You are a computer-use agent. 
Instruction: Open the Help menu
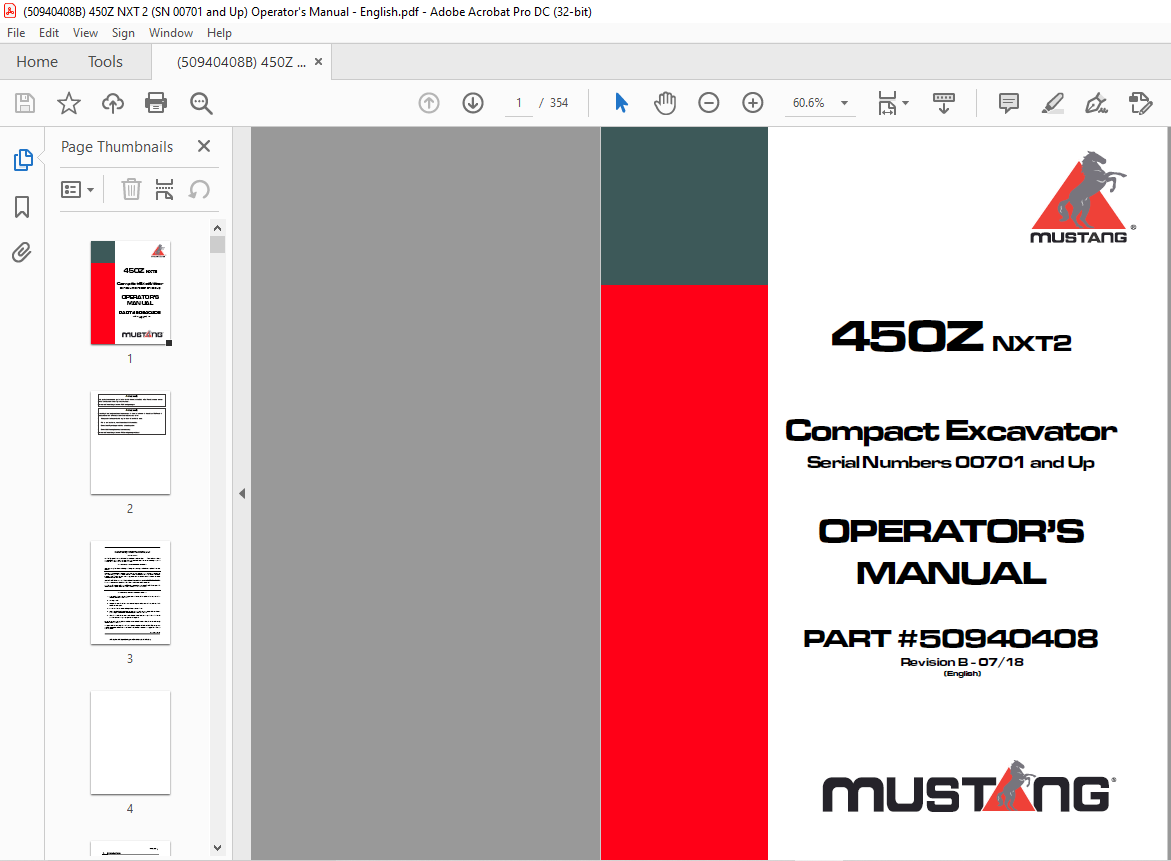[219, 33]
